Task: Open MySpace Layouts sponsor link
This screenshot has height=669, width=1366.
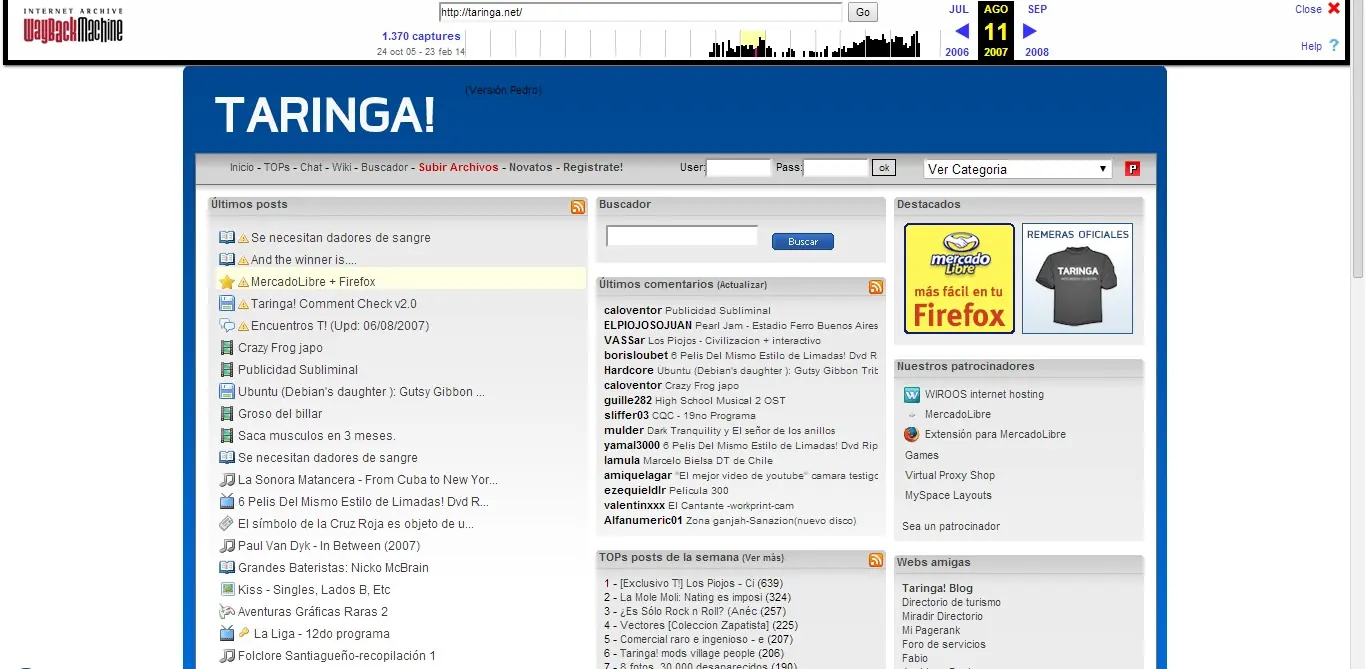Action: point(948,495)
